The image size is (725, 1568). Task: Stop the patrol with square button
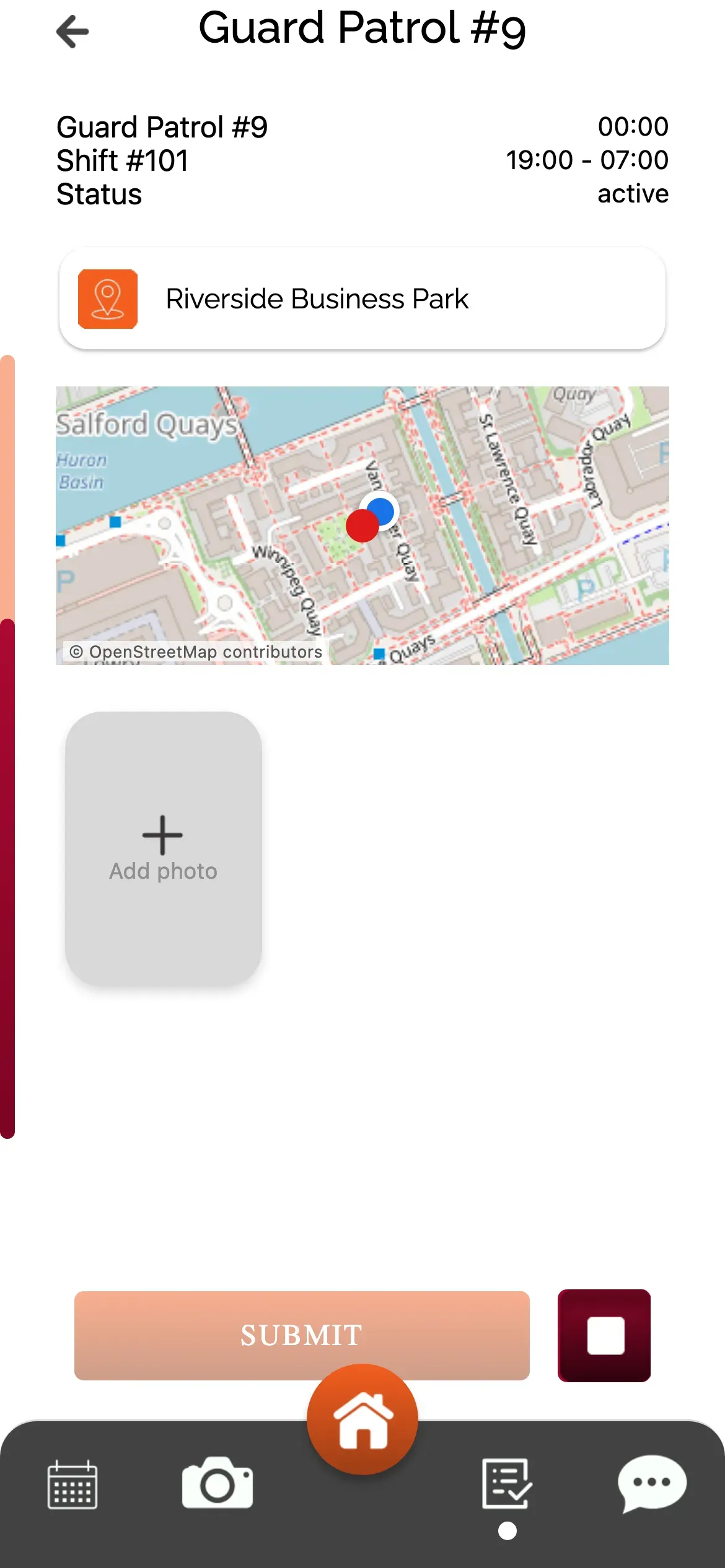pos(604,1336)
